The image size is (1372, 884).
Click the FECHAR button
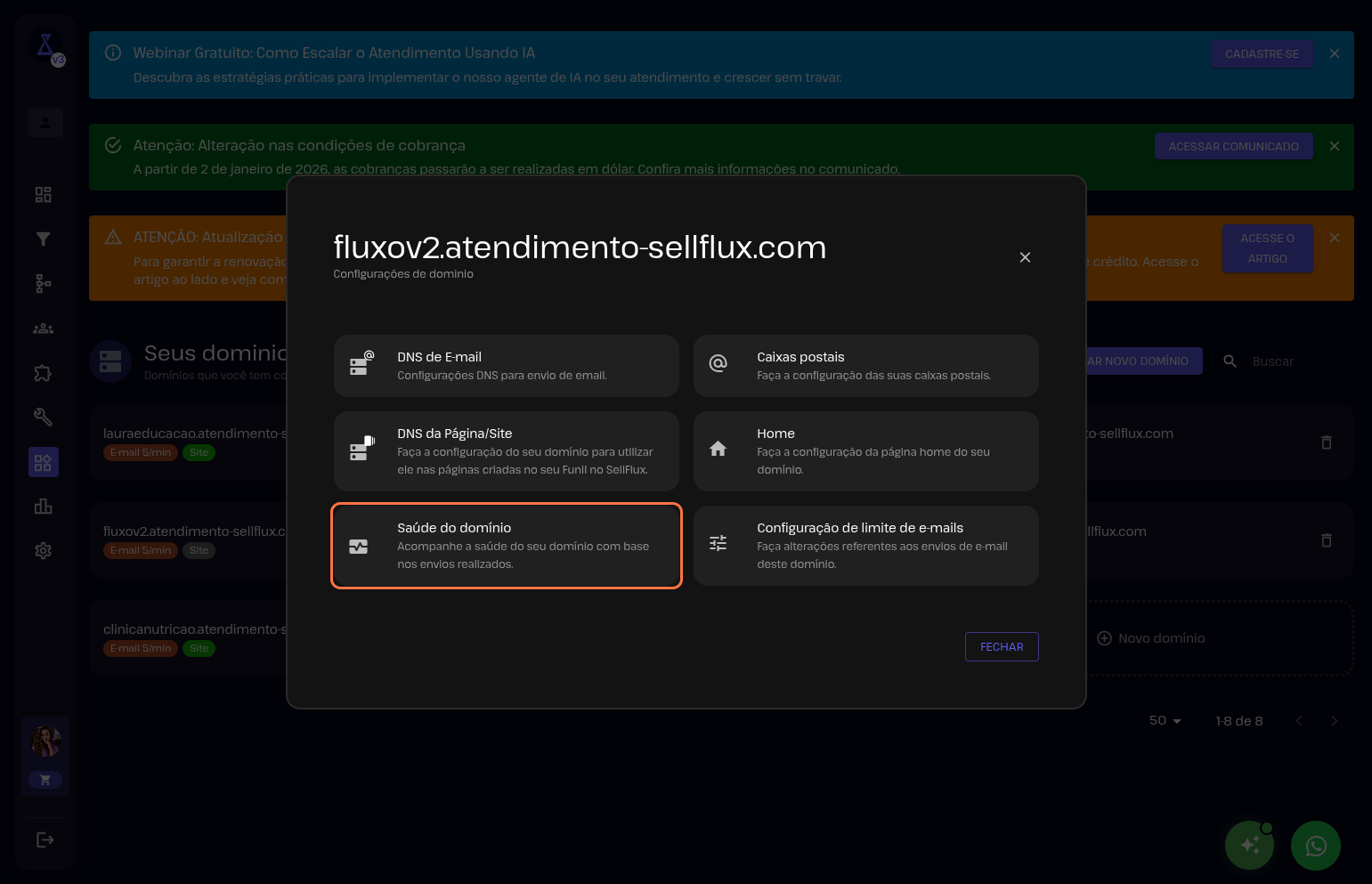1002,647
